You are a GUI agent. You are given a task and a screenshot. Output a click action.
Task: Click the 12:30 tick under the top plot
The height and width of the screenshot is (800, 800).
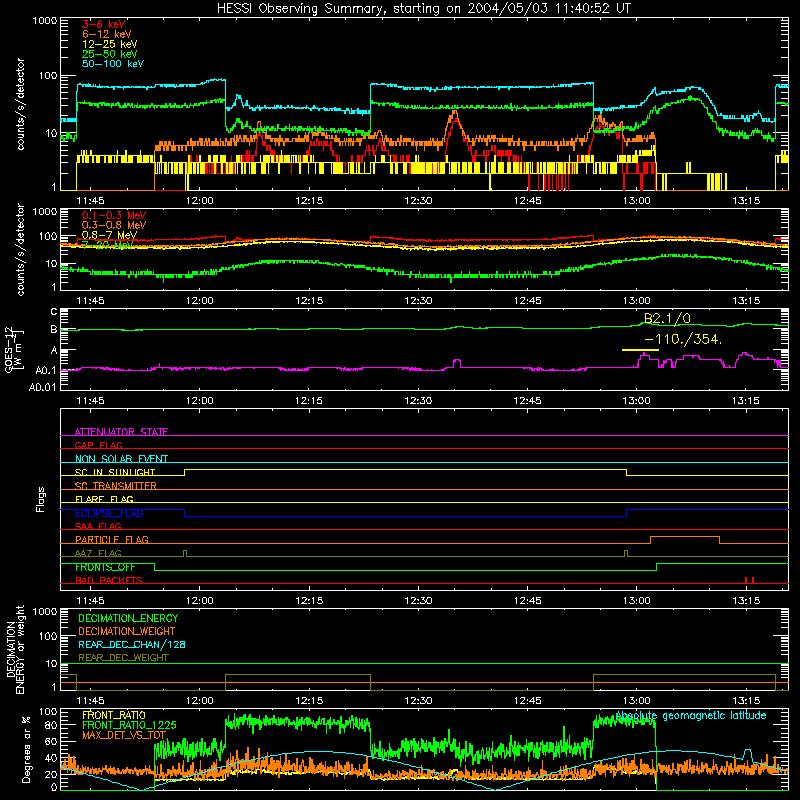pos(418,201)
